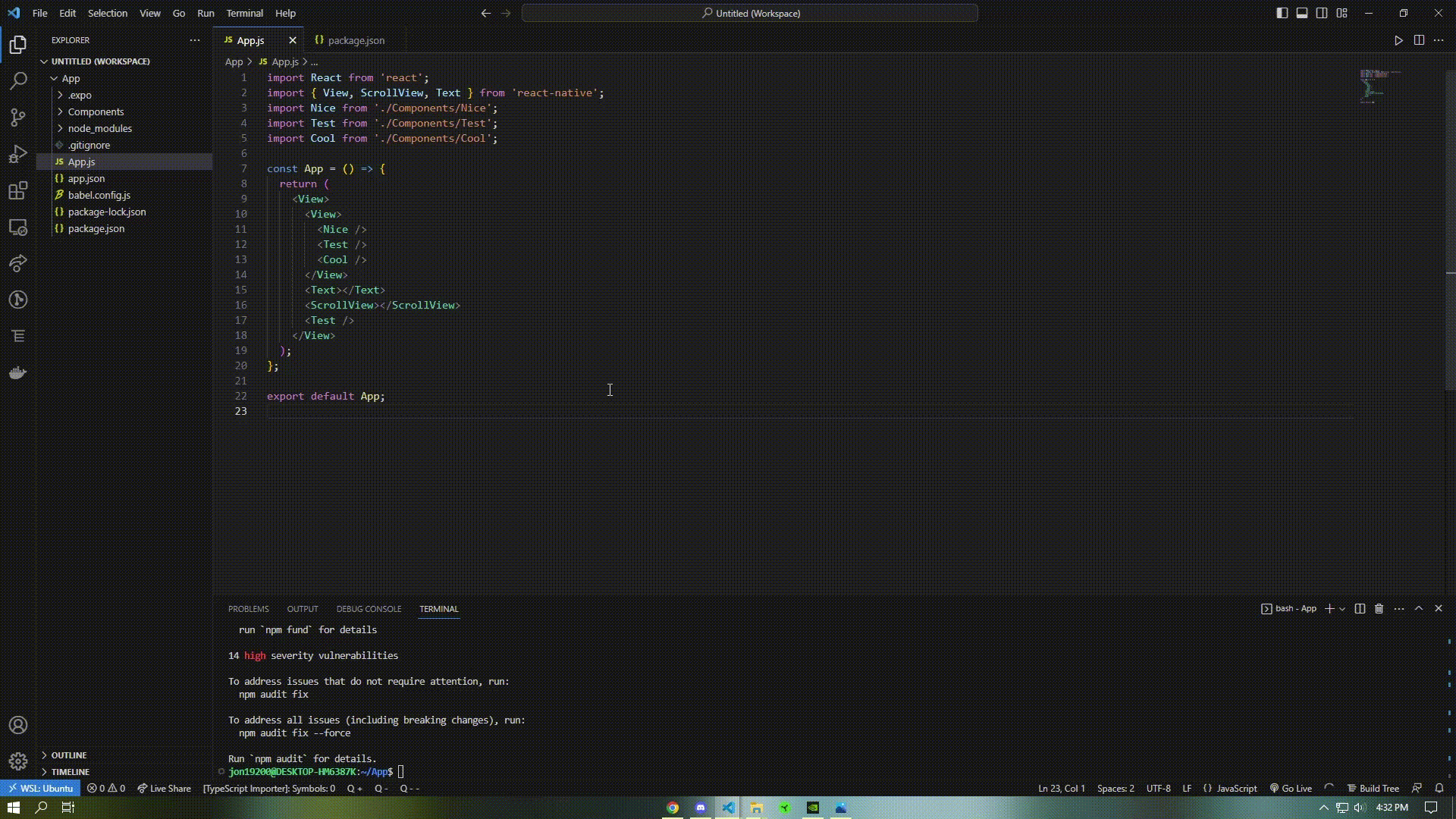Screen dimensions: 1456x819
Task: Open the Docker view in activity bar
Action: [x=18, y=372]
